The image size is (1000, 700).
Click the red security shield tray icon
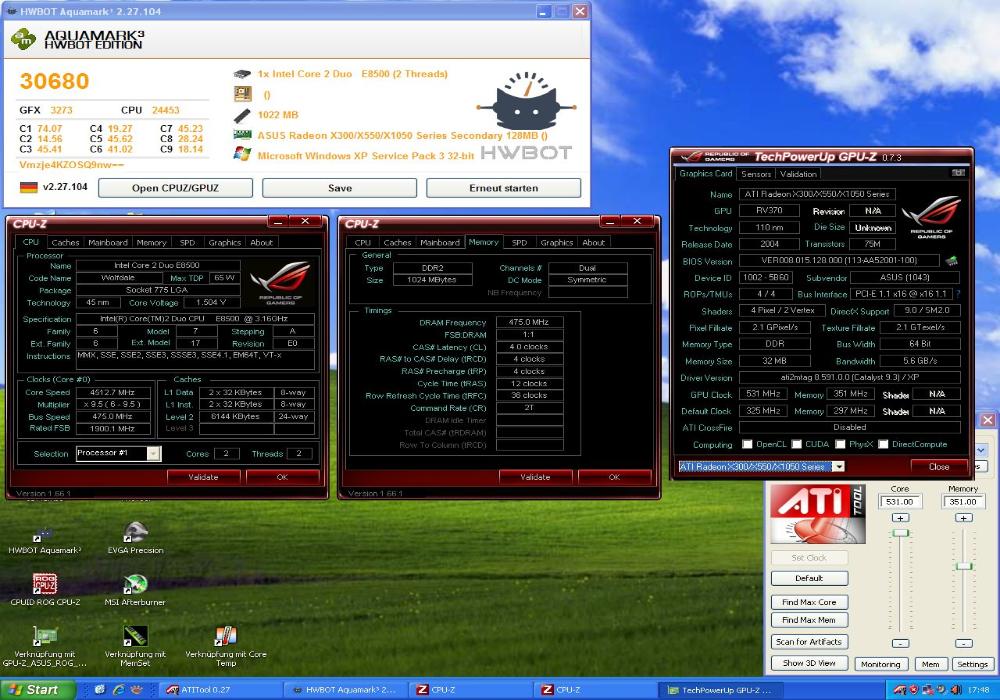[x=913, y=690]
